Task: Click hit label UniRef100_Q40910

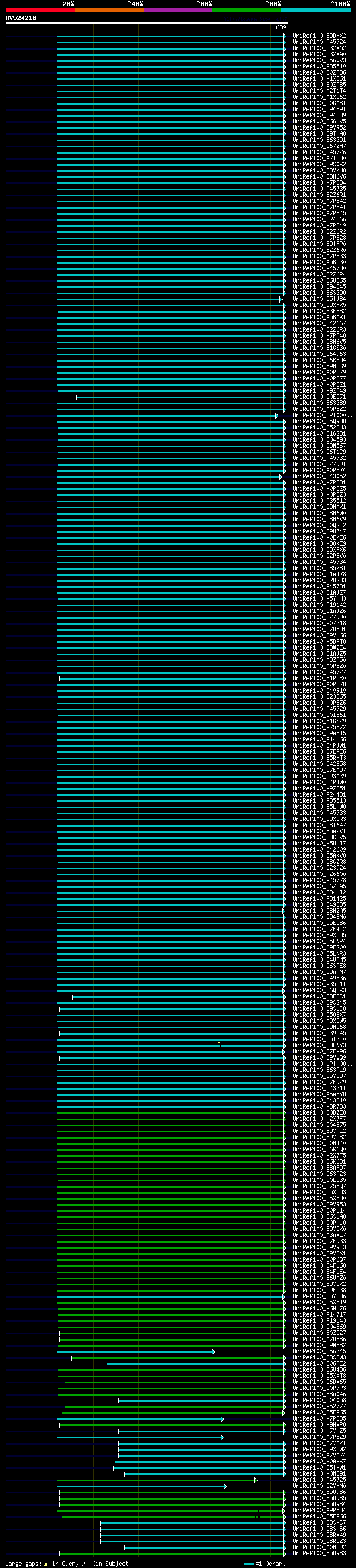Action: point(319,691)
